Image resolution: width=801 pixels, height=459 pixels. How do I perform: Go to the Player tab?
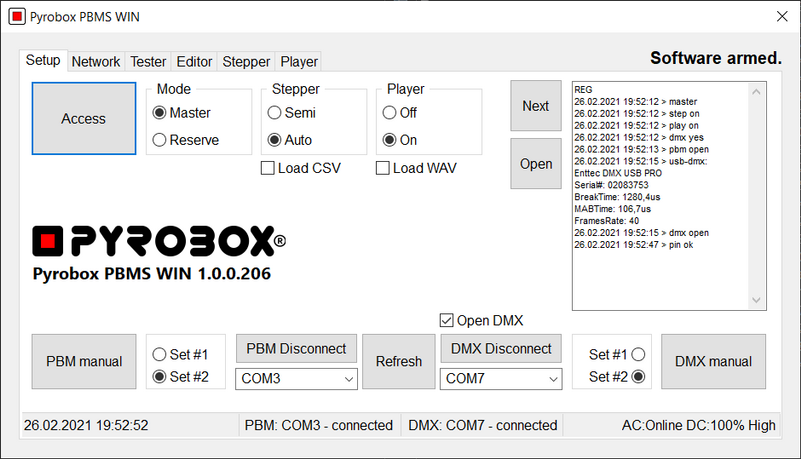299,62
